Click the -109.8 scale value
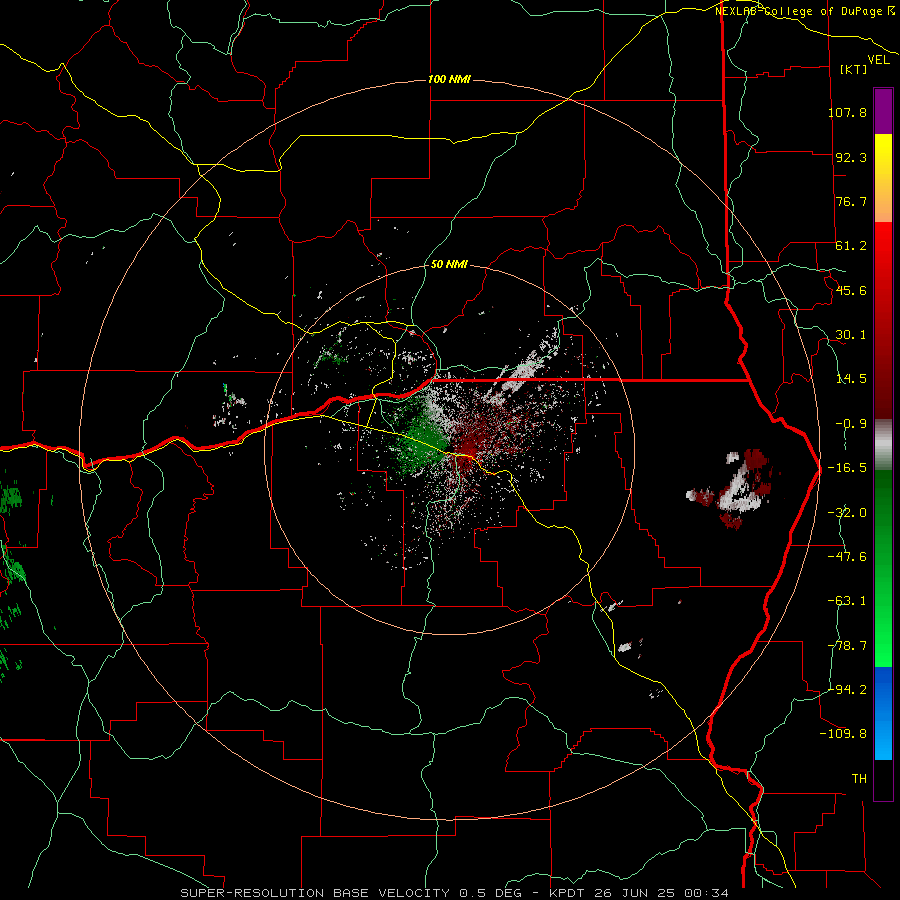The image size is (900, 900). pyautogui.click(x=843, y=734)
